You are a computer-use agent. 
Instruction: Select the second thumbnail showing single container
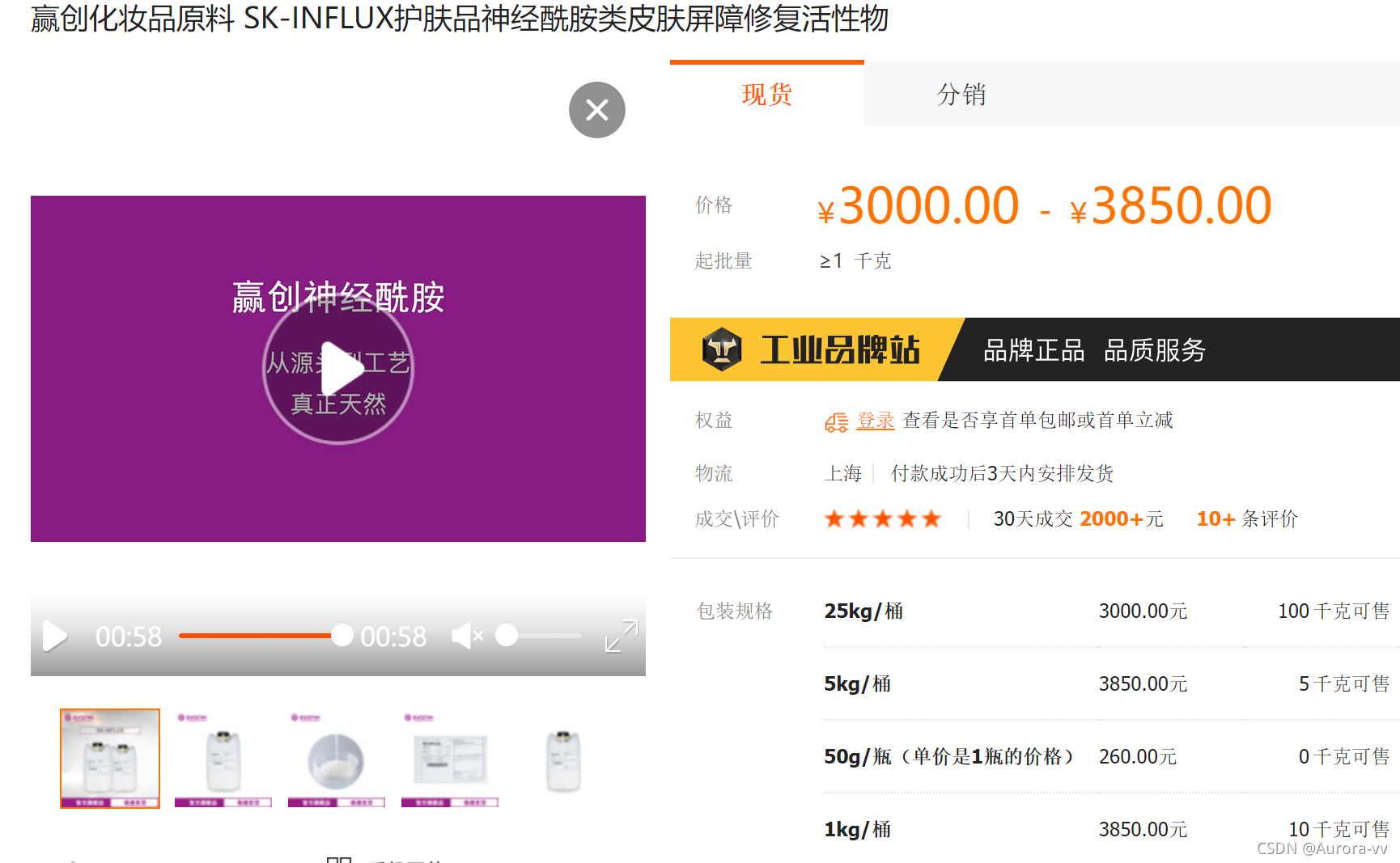pyautogui.click(x=223, y=759)
